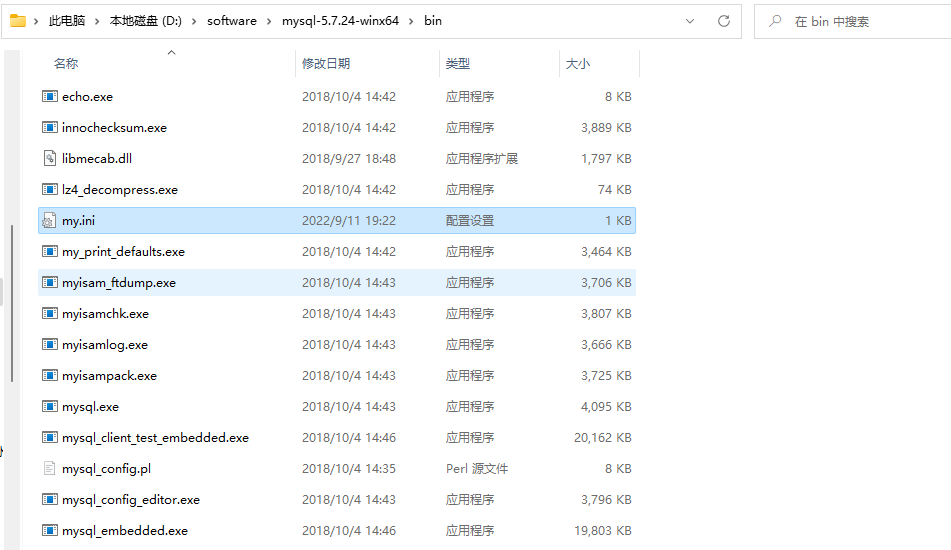951x550 pixels.
Task: Click the mysql_client_test_embedded.exe file icon
Action: tap(50, 437)
